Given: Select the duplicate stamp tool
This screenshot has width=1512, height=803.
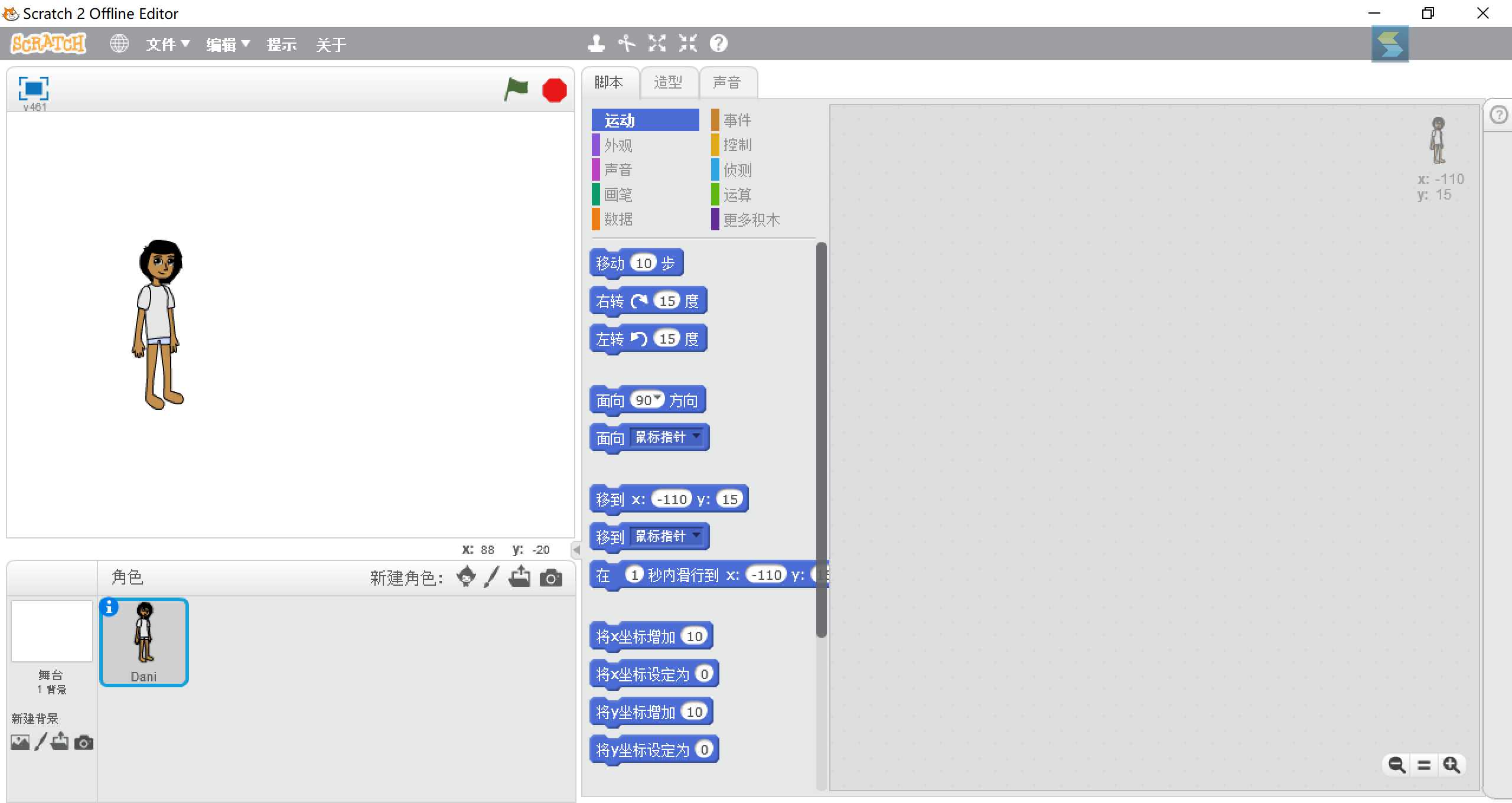Looking at the screenshot, I should click(x=596, y=43).
